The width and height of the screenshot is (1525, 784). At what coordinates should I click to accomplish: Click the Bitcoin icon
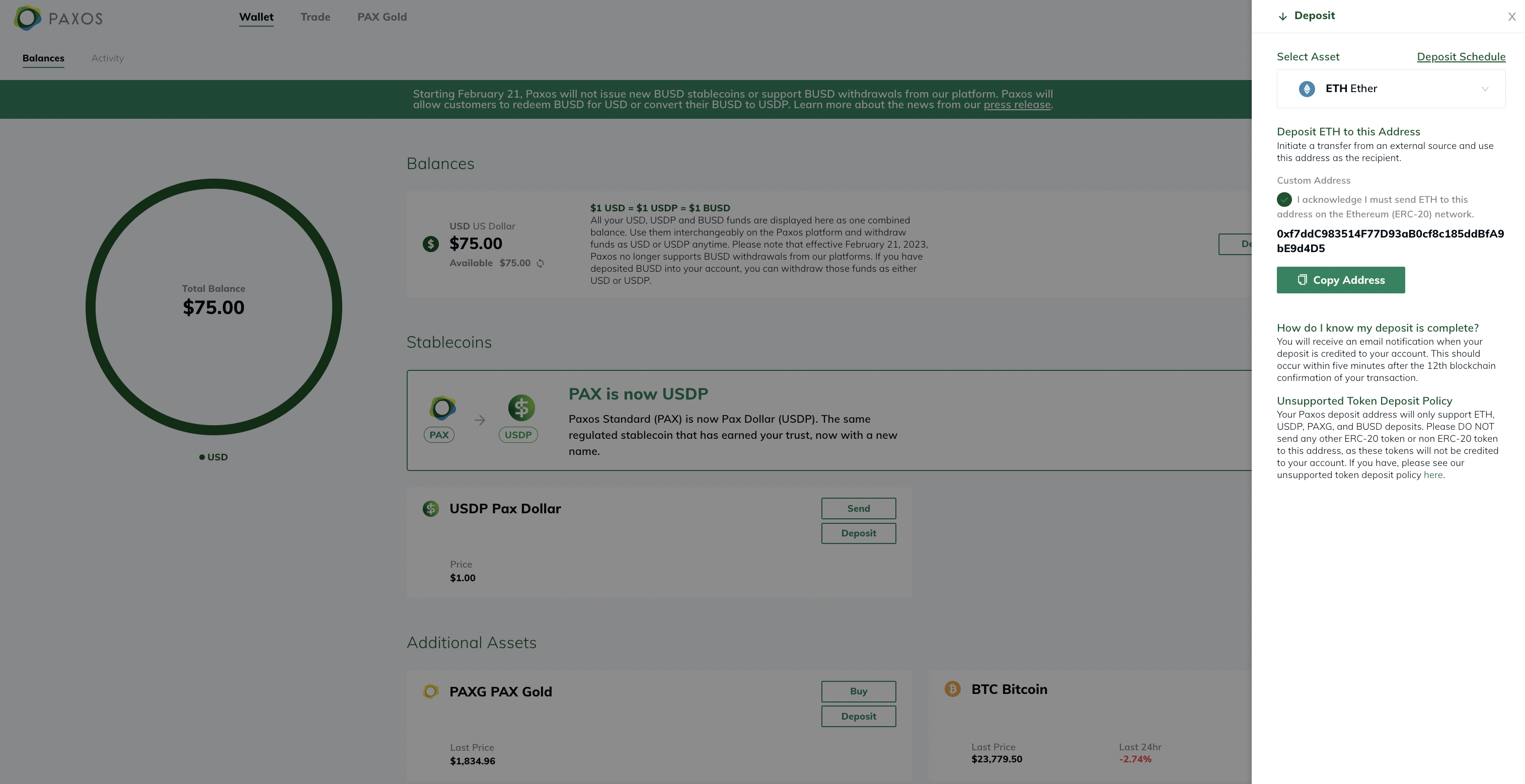[953, 689]
